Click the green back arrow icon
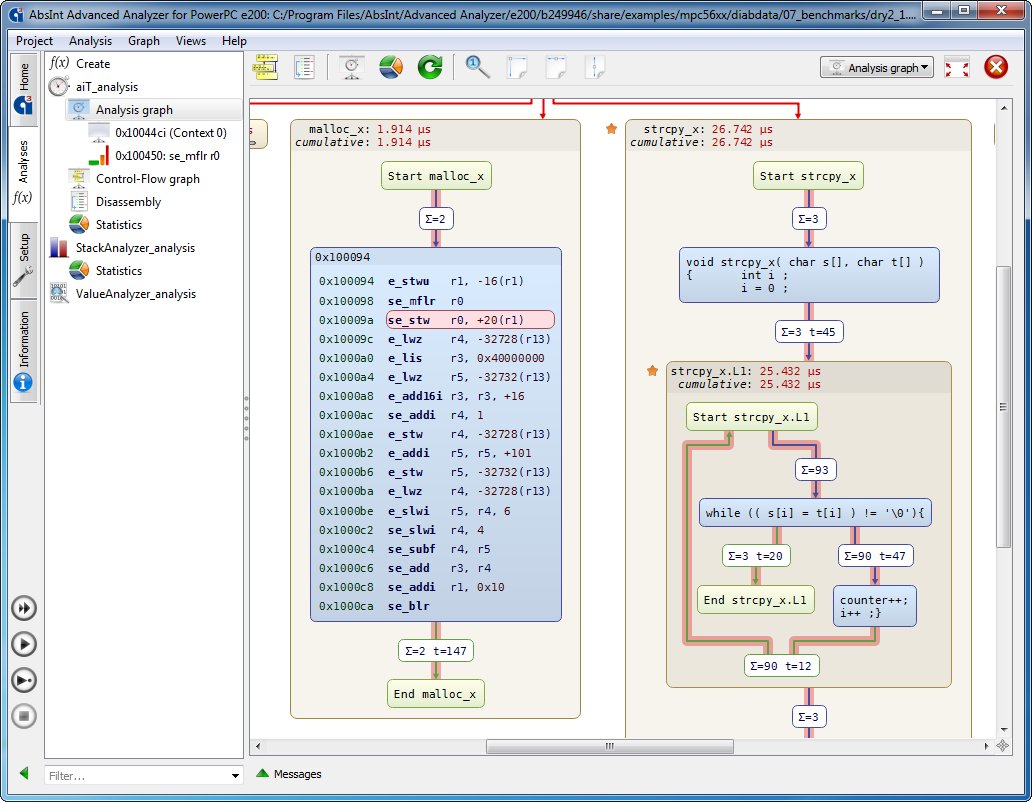Screen dimensions: 1032x802 click(x=24, y=773)
